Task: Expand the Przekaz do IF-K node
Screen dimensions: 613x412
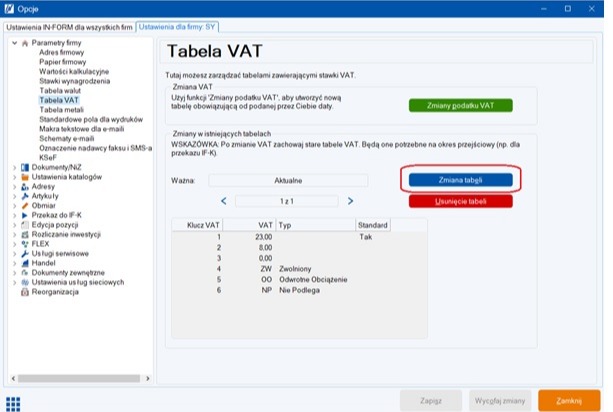Action: point(14,215)
